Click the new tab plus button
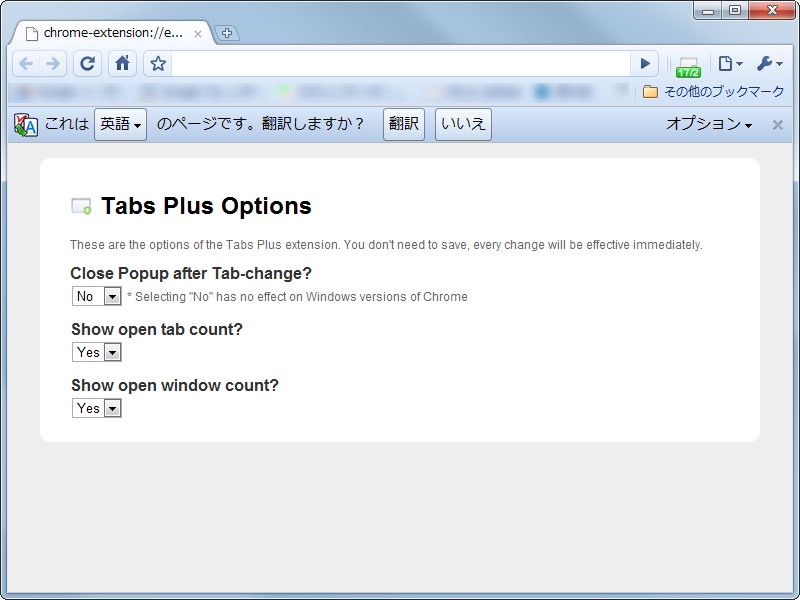The height and width of the screenshot is (600, 800). (x=227, y=33)
